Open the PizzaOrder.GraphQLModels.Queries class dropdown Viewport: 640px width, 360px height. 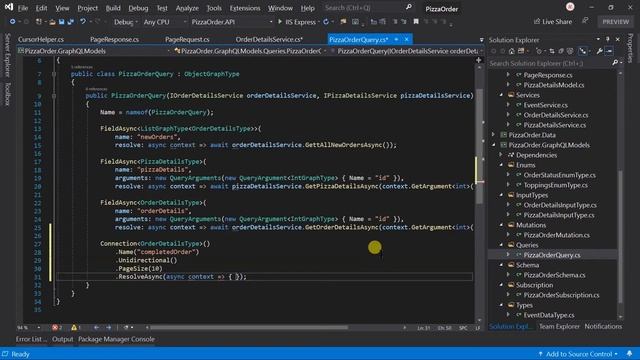tap(250, 51)
